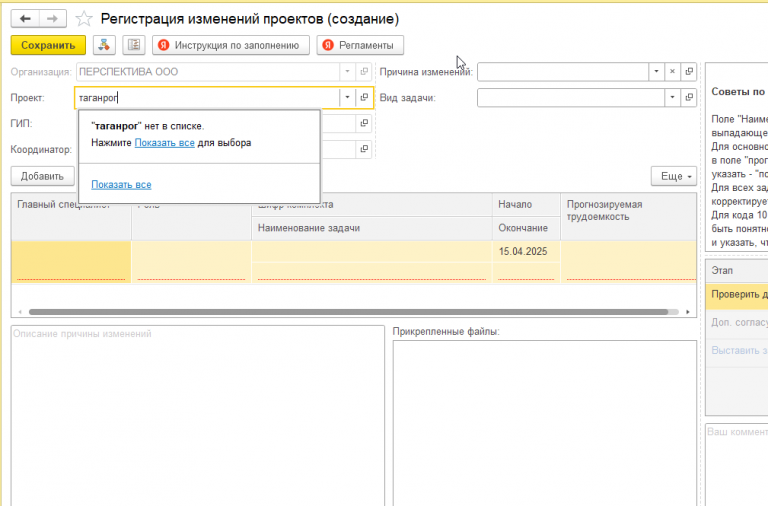Click the horizontal scrollbar of the table
Viewport: 768px width, 506px height.
tap(348, 312)
